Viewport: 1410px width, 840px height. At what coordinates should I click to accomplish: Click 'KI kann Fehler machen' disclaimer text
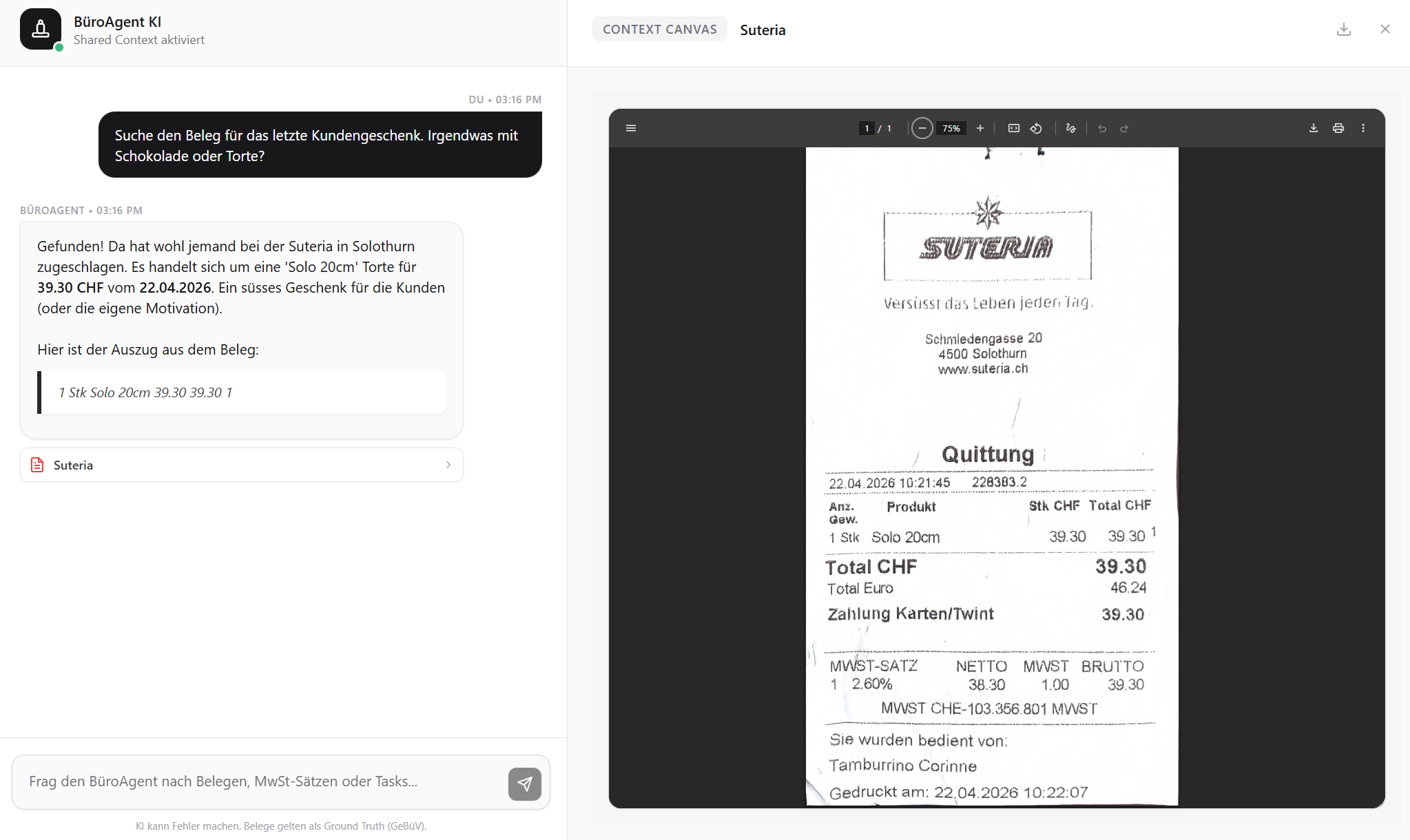[281, 826]
